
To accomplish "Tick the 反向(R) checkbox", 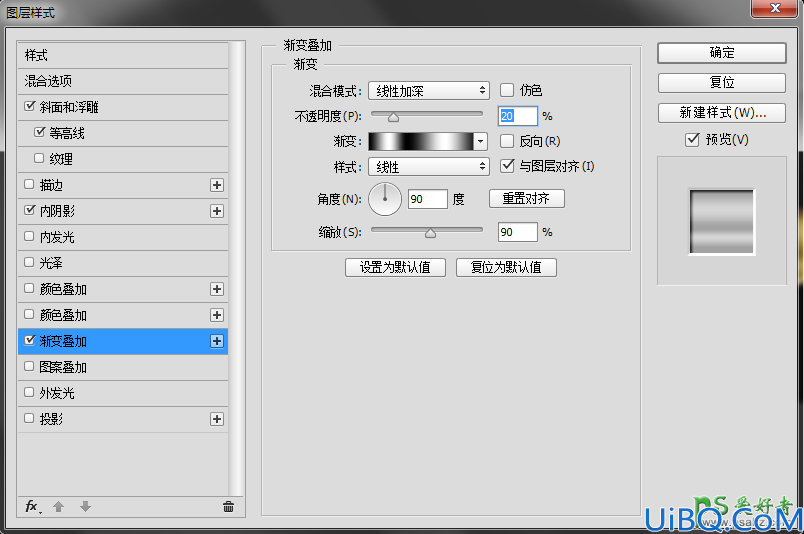I will (x=507, y=141).
